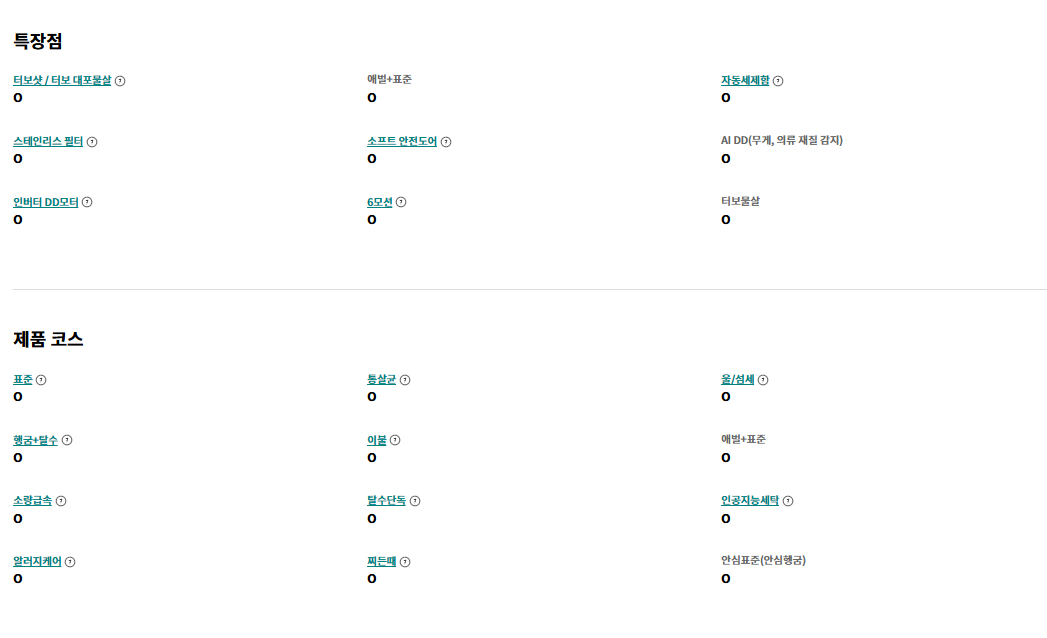Click the help icon next to 탈수단독
This screenshot has height=638, width=1047.
coord(415,500)
